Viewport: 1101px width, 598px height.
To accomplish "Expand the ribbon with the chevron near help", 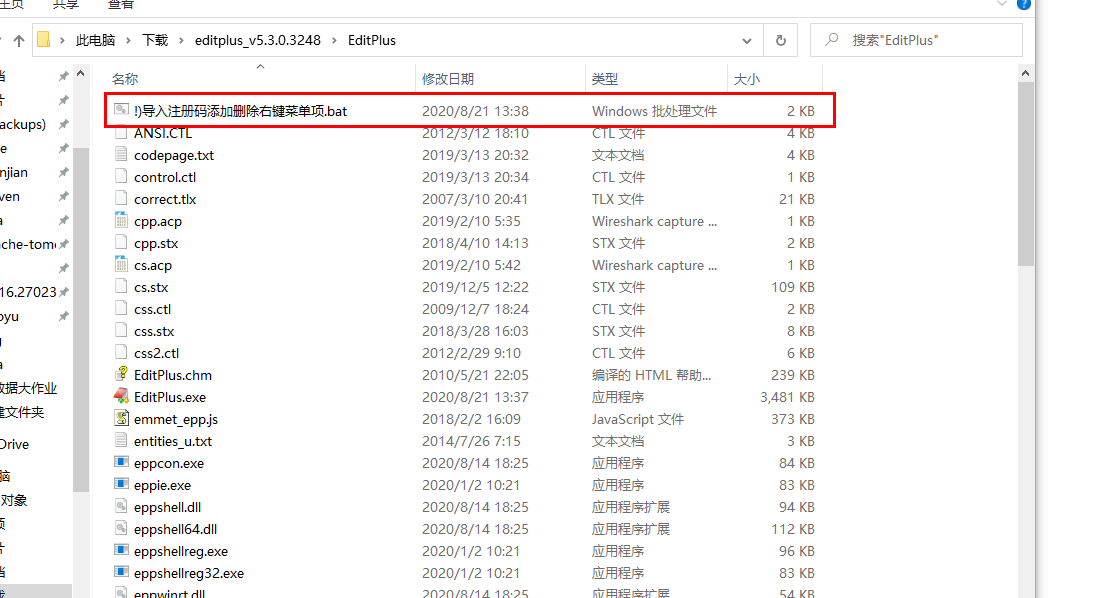I will point(1001,4).
